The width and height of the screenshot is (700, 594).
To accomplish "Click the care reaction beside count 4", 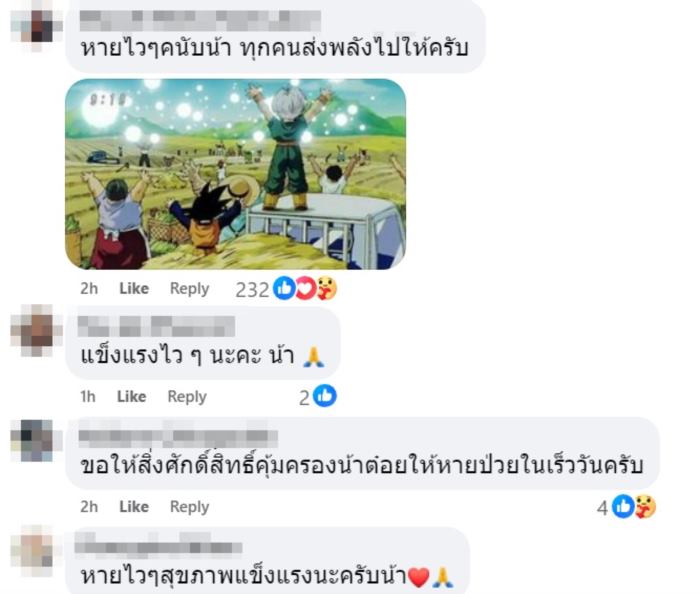I will tap(645, 507).
